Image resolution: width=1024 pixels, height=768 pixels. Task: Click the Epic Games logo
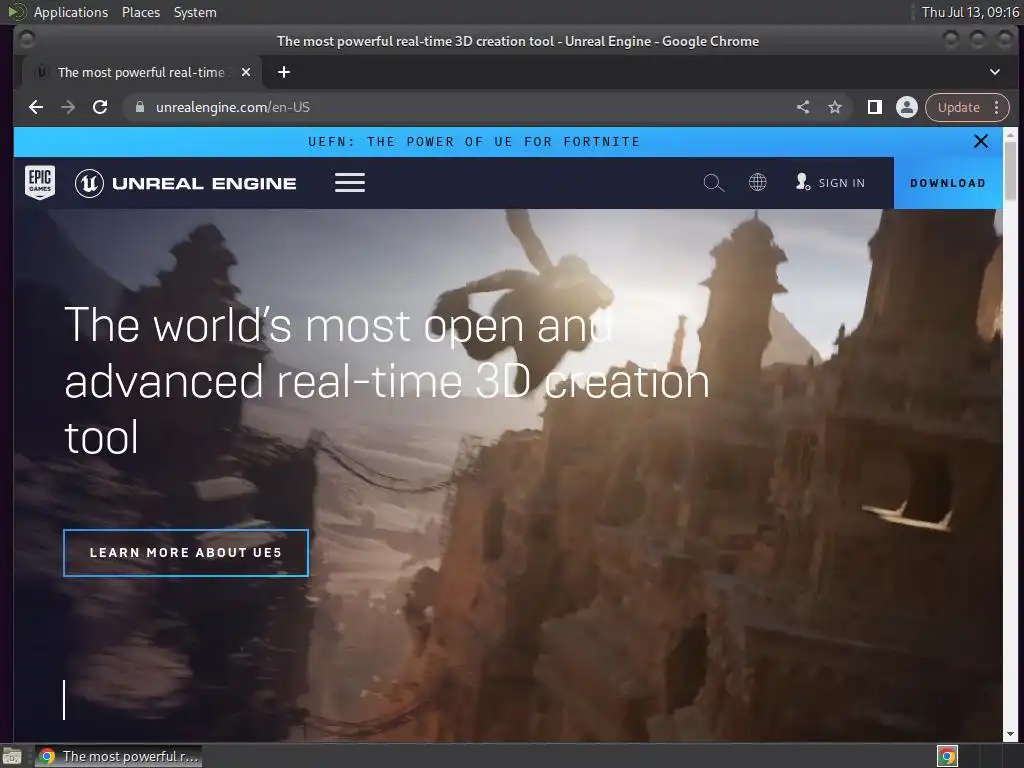(40, 182)
